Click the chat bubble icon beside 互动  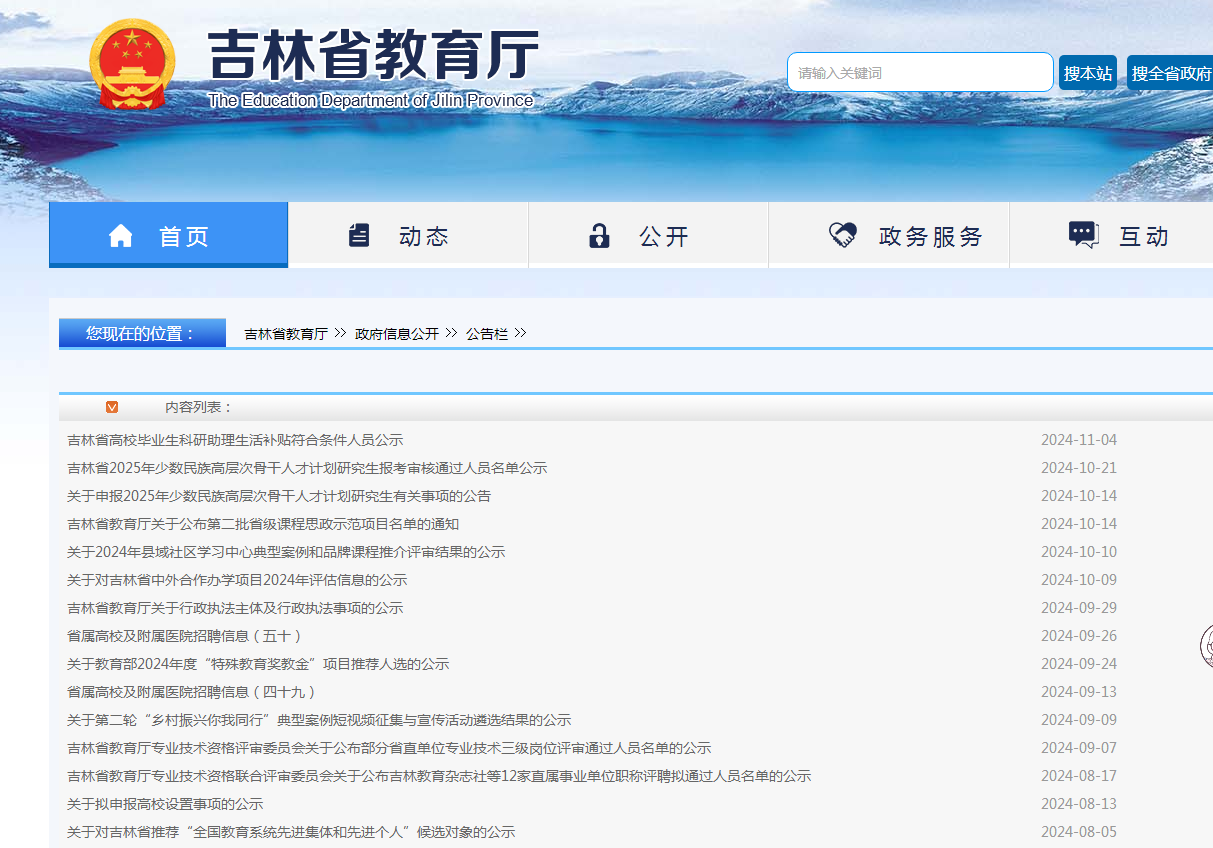1082,234
